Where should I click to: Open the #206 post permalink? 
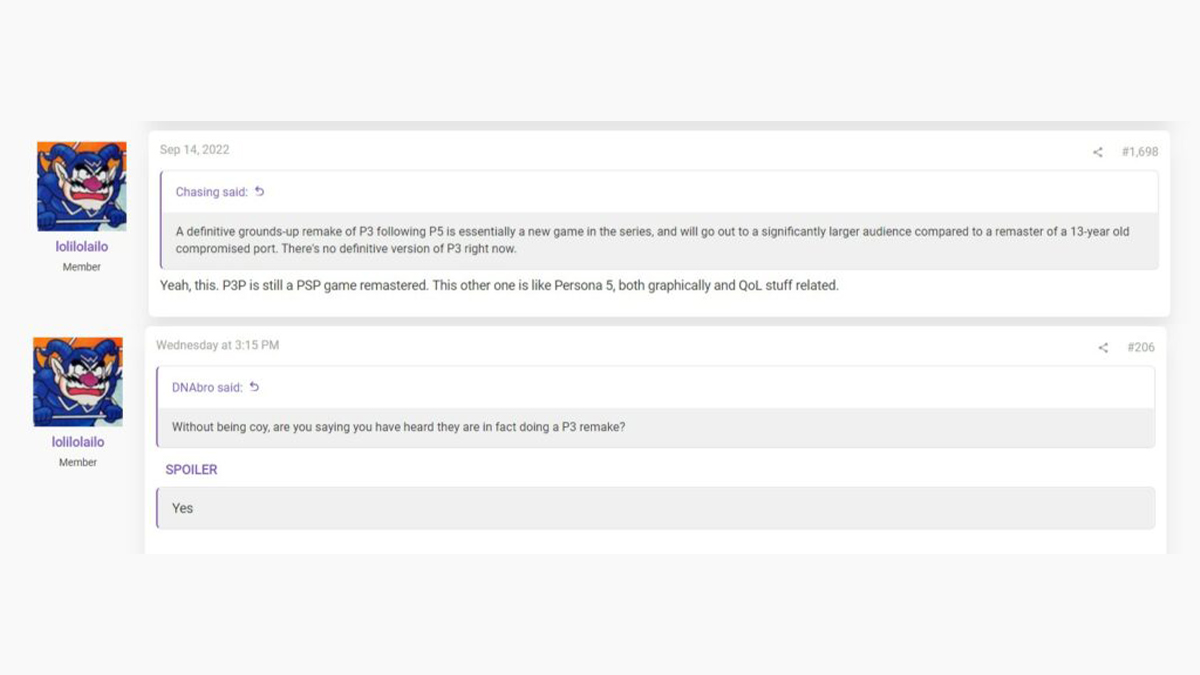click(x=1140, y=348)
